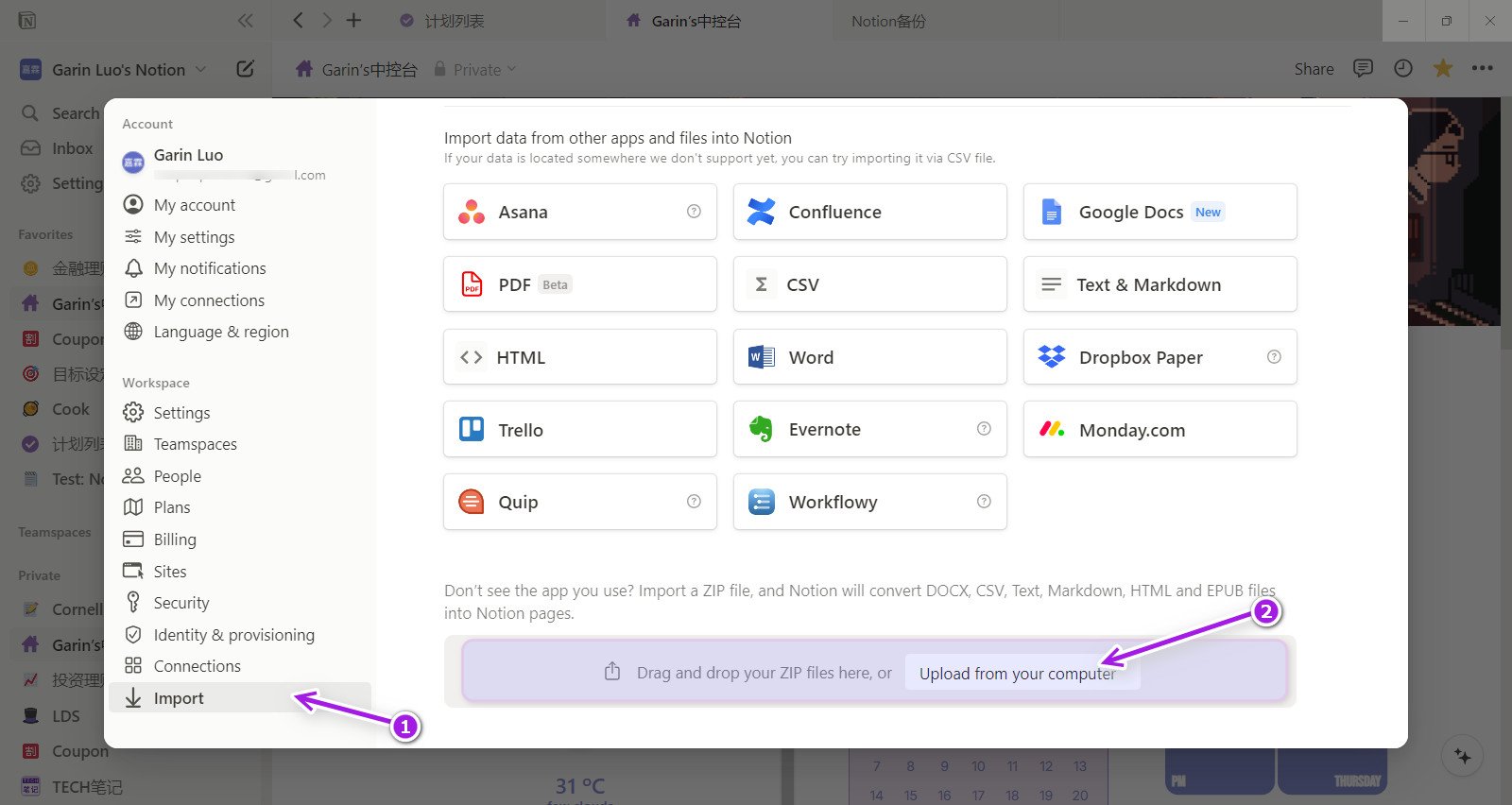Open the Notion AI sparkle button
Screen dimensions: 1512x805
1462,756
